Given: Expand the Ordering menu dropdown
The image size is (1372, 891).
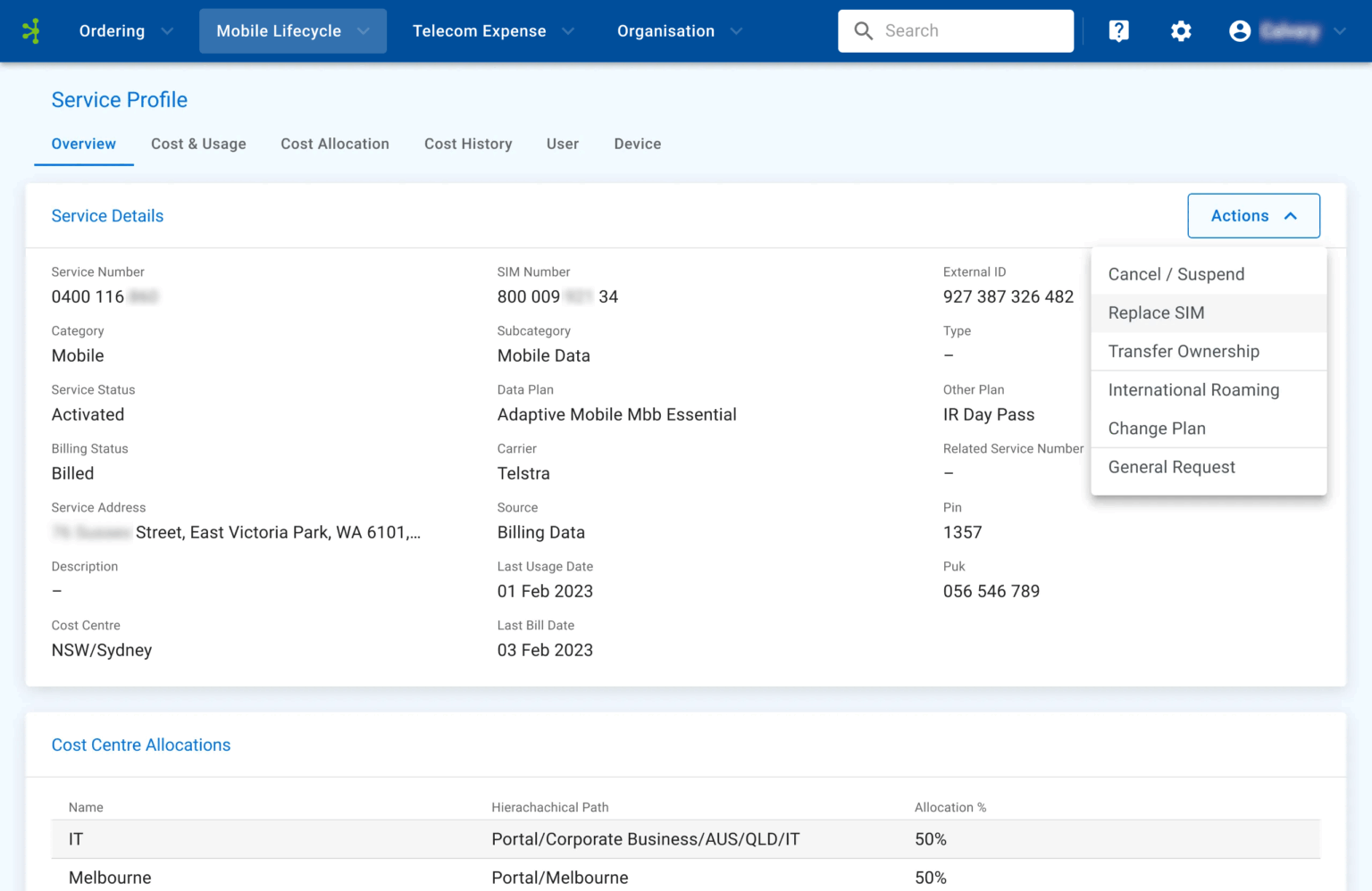Looking at the screenshot, I should coord(126,31).
